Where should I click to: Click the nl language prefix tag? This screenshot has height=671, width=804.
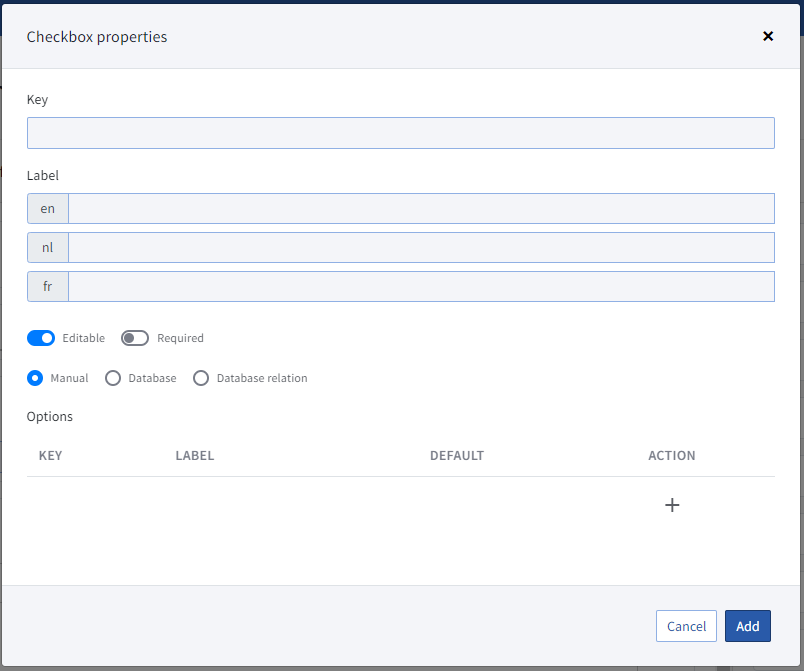[48, 248]
